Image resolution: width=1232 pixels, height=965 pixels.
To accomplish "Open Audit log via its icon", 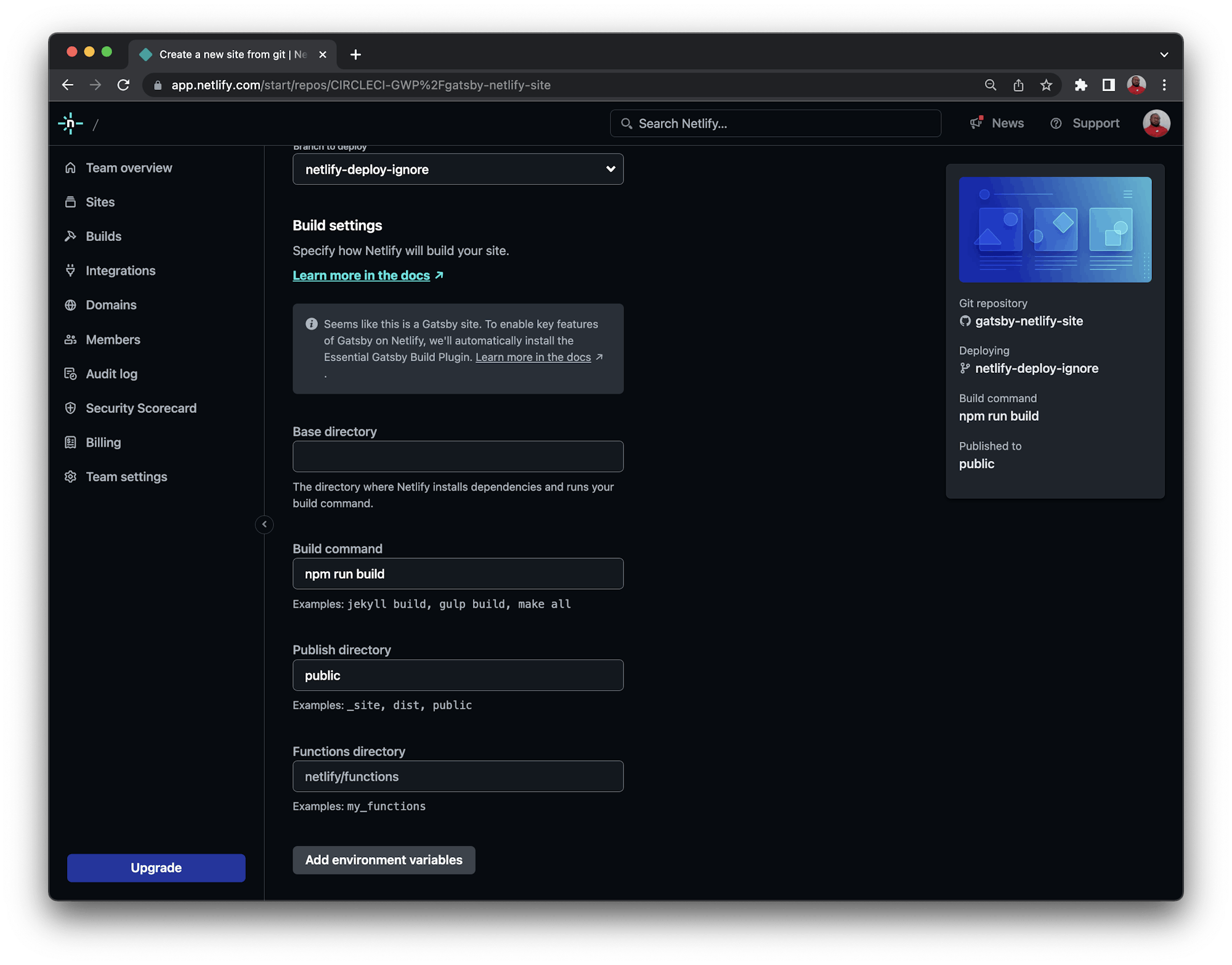I will click(71, 373).
